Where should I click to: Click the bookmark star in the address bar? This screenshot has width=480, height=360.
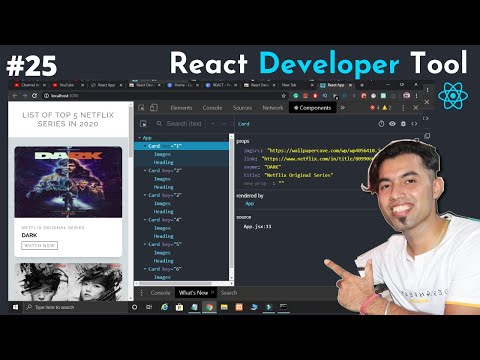pos(284,96)
